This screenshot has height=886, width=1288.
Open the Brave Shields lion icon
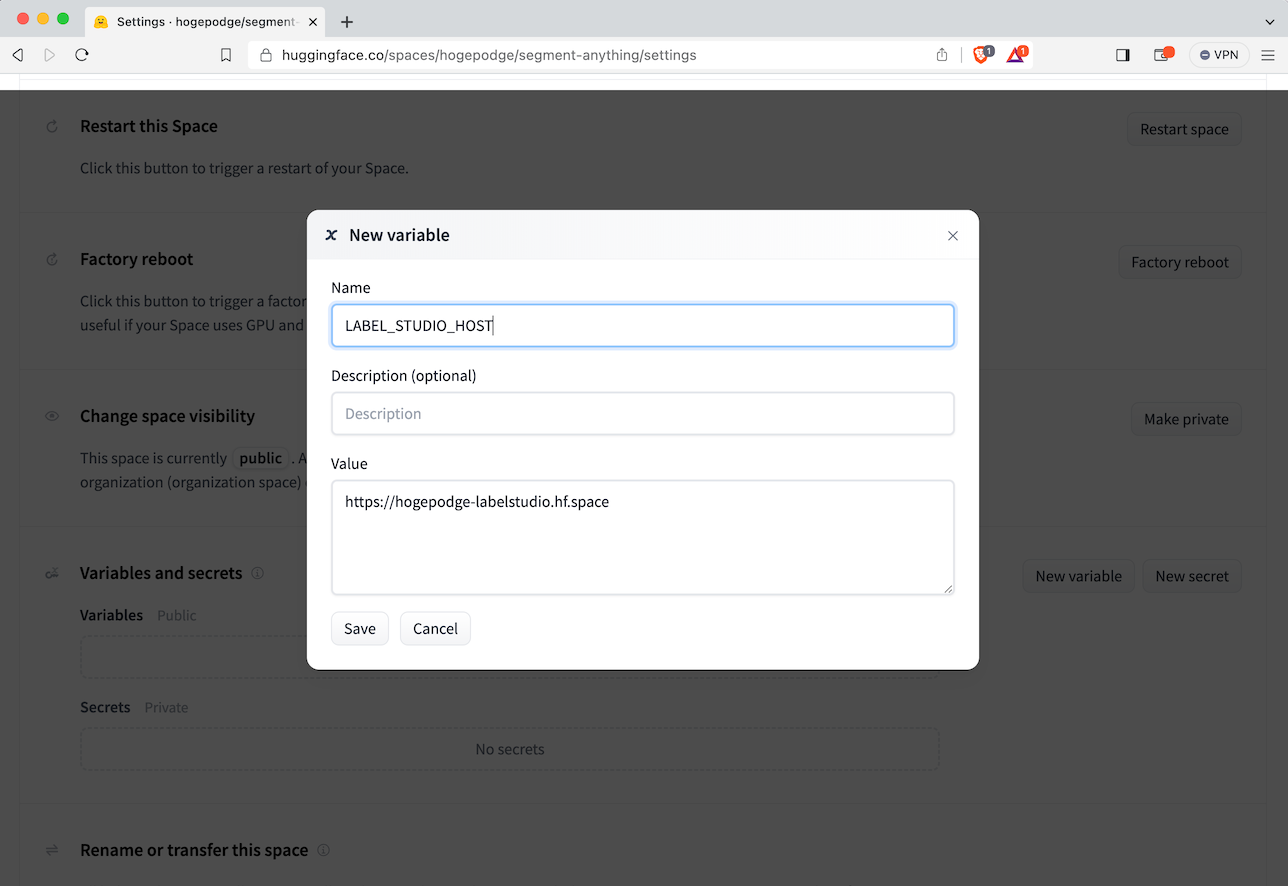[981, 55]
